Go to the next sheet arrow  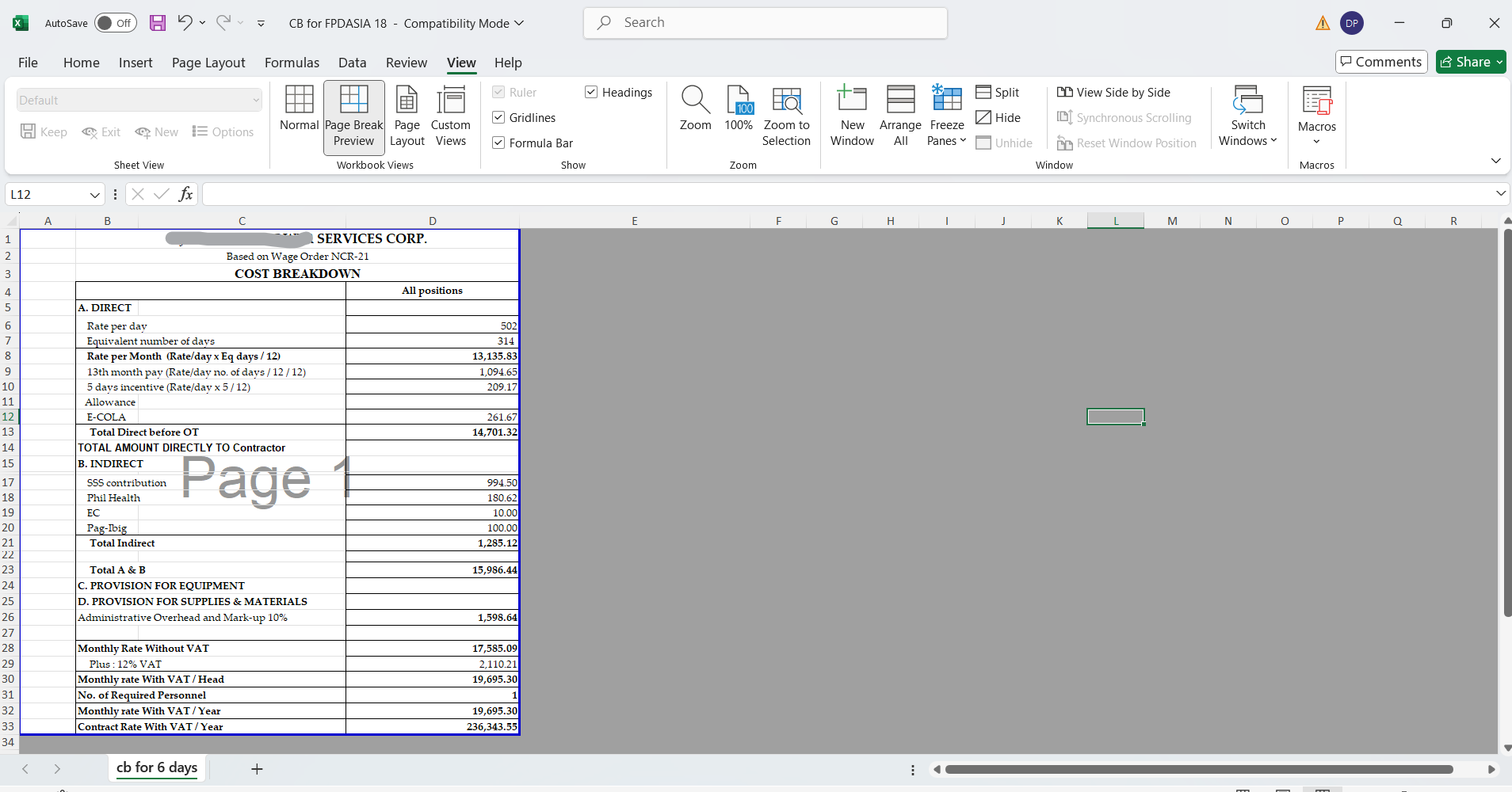coord(57,768)
